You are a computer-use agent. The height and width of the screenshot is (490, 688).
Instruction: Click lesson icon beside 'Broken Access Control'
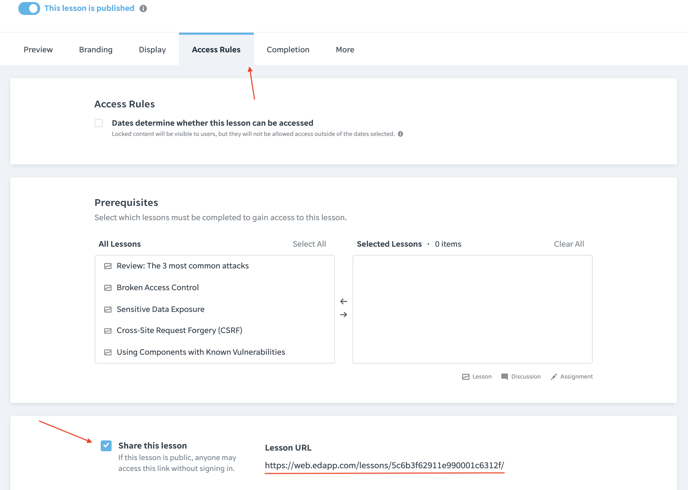(x=108, y=288)
